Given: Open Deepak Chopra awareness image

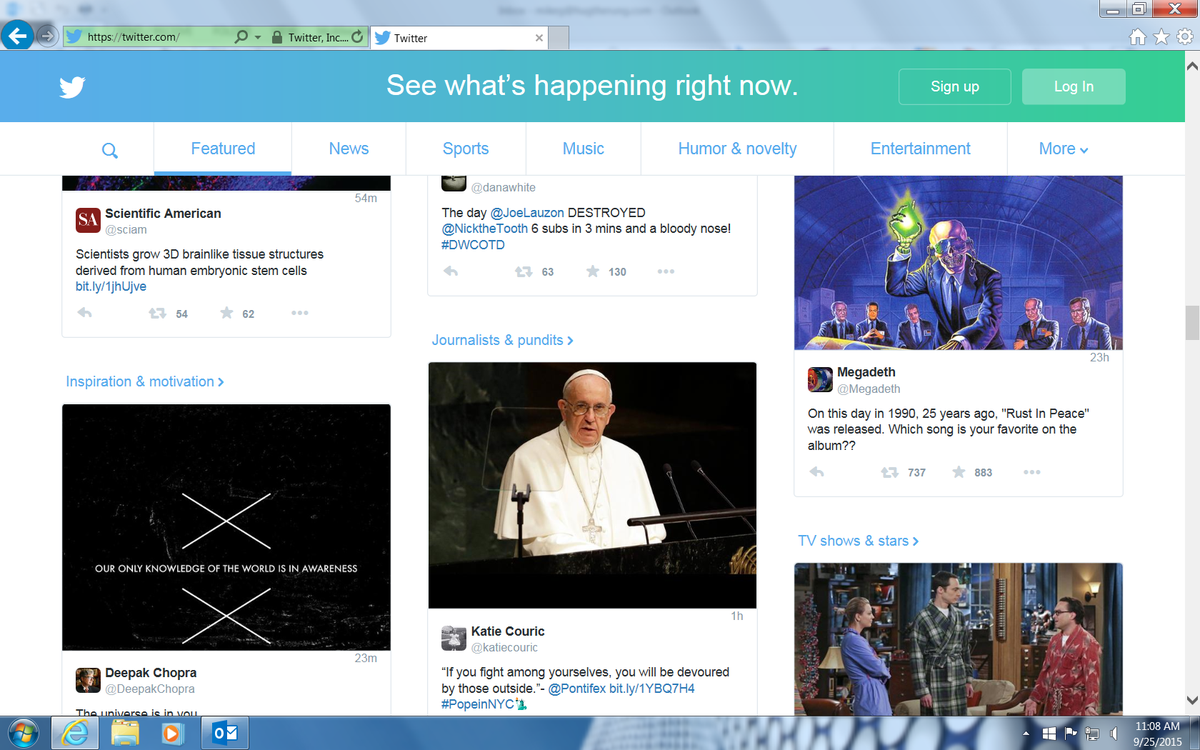Looking at the screenshot, I should 226,527.
